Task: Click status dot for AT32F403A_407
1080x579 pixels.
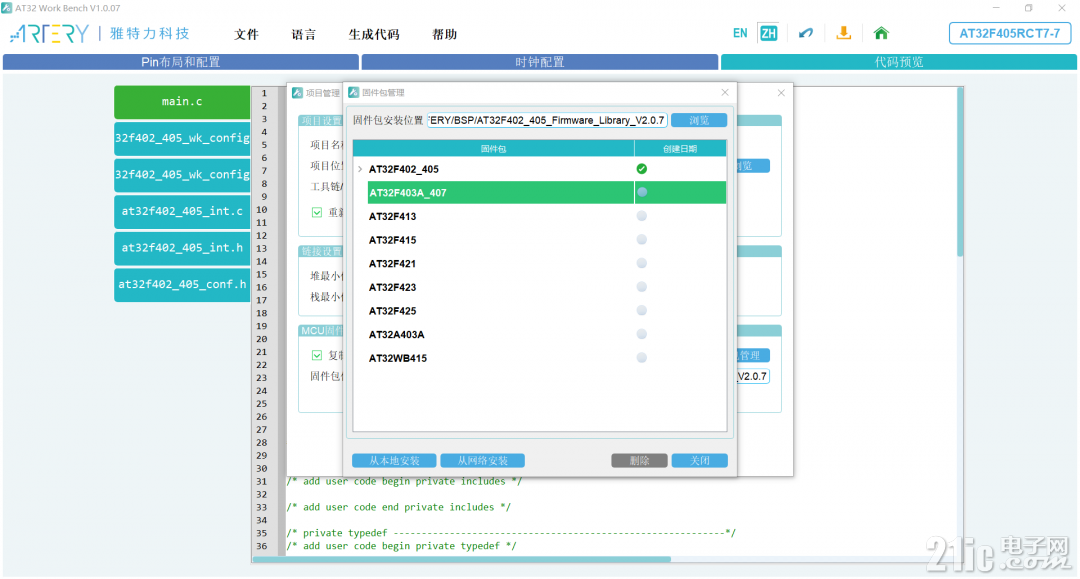Action: coord(642,192)
